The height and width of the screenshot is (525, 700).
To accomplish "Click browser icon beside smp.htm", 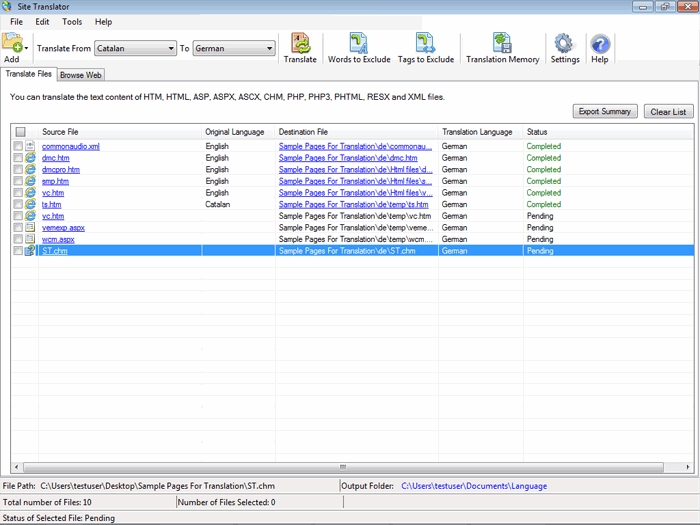I will (x=30, y=181).
